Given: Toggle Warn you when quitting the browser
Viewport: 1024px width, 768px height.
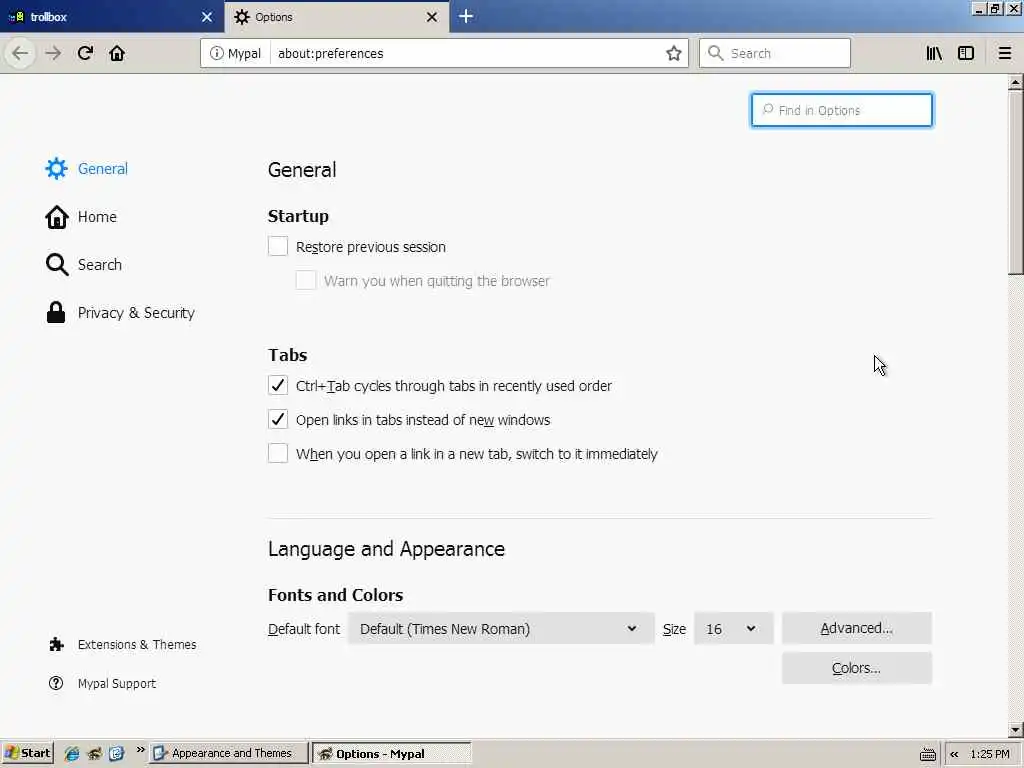Looking at the screenshot, I should 306,280.
